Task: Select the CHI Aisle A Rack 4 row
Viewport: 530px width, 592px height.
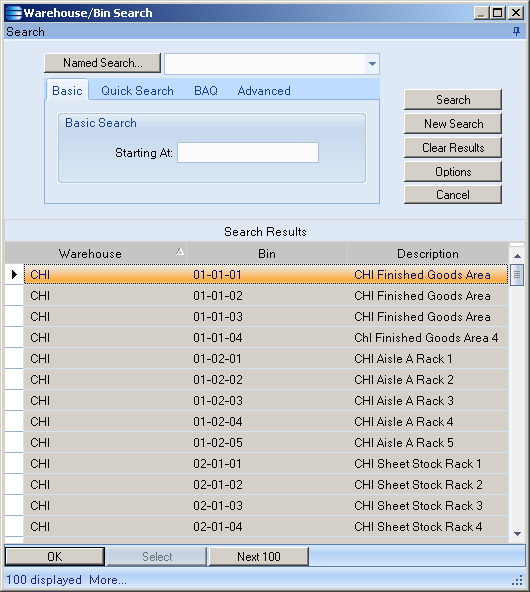Action: 266,422
